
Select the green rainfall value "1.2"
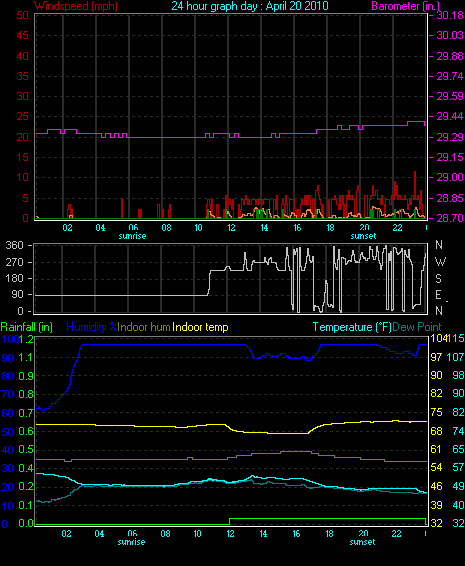tap(26, 339)
